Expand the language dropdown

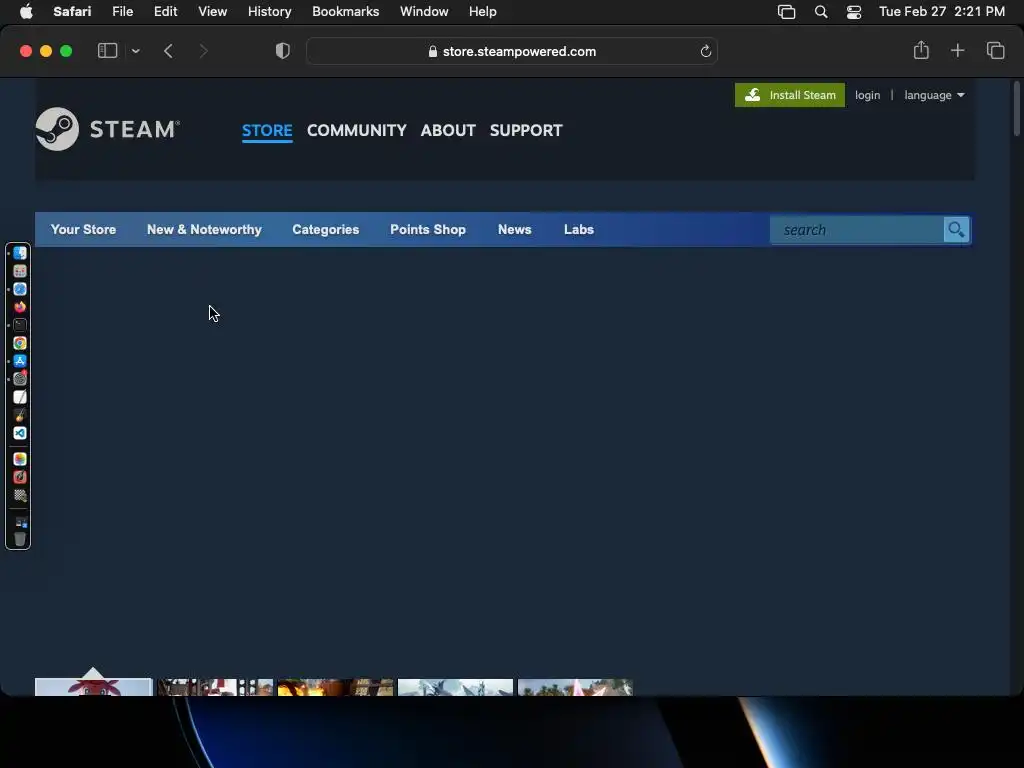(x=934, y=95)
